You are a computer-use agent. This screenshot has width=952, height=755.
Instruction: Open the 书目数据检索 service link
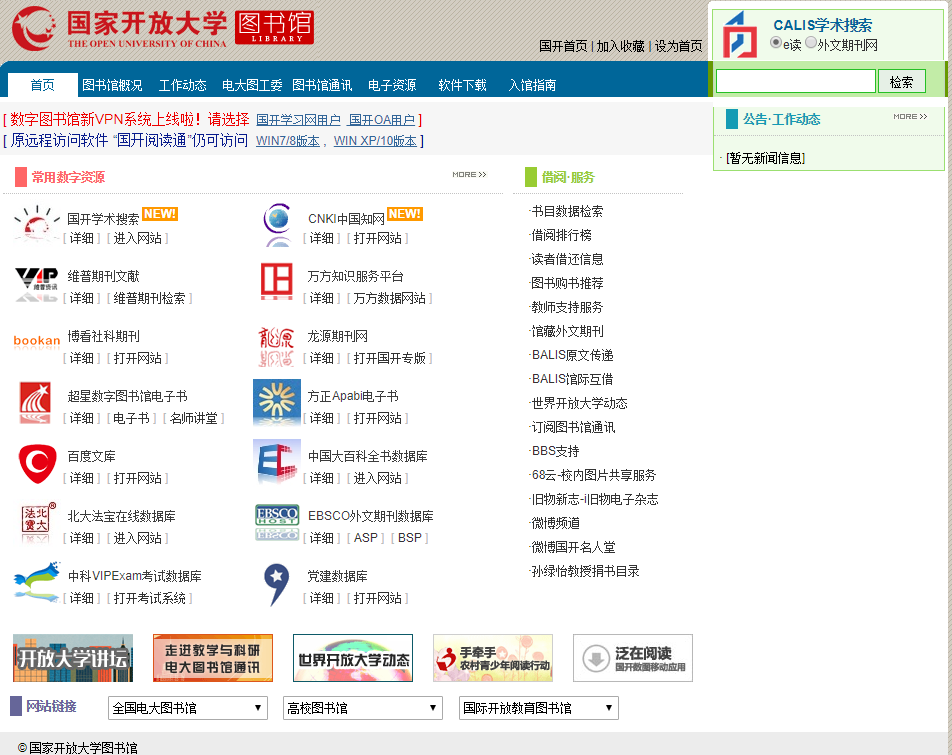pos(567,211)
